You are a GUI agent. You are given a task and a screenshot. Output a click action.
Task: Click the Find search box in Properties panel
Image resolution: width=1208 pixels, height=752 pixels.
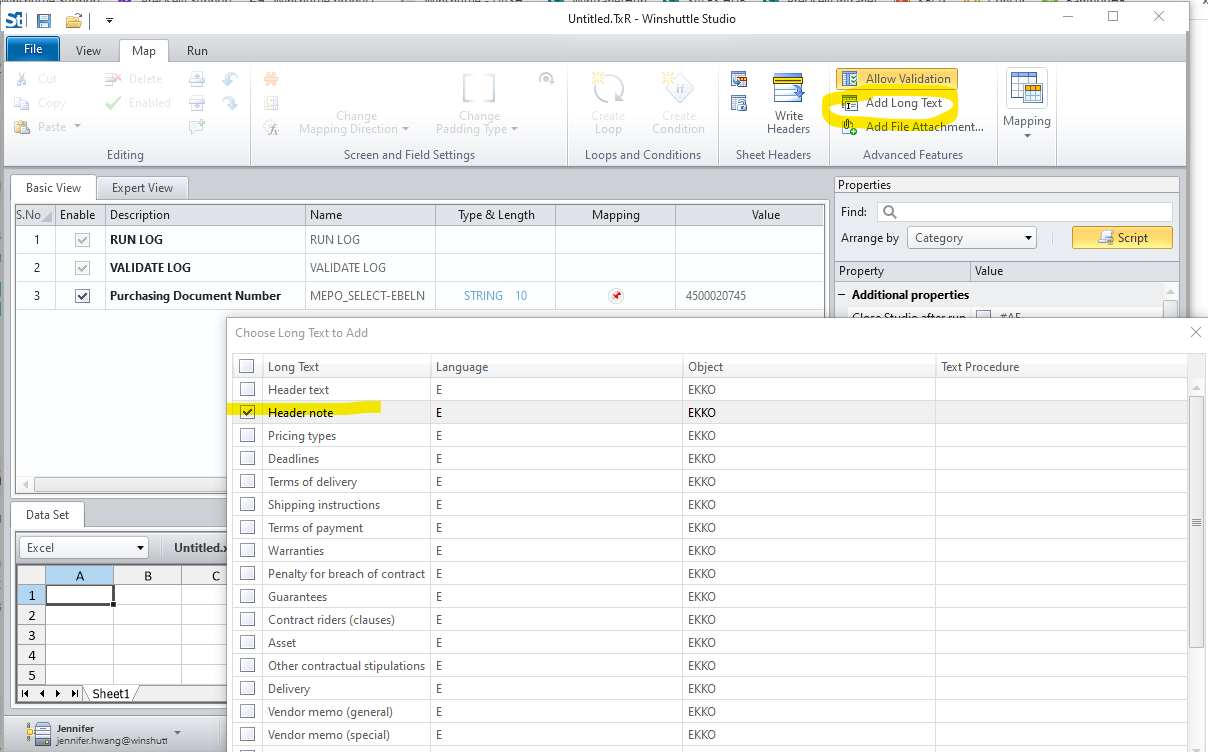tap(1025, 211)
